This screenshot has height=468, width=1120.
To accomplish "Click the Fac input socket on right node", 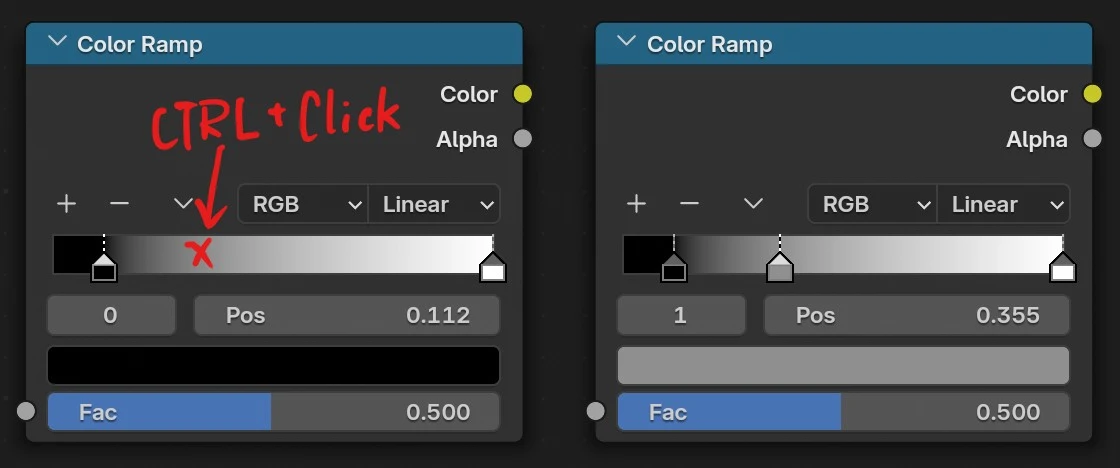I will [x=597, y=411].
